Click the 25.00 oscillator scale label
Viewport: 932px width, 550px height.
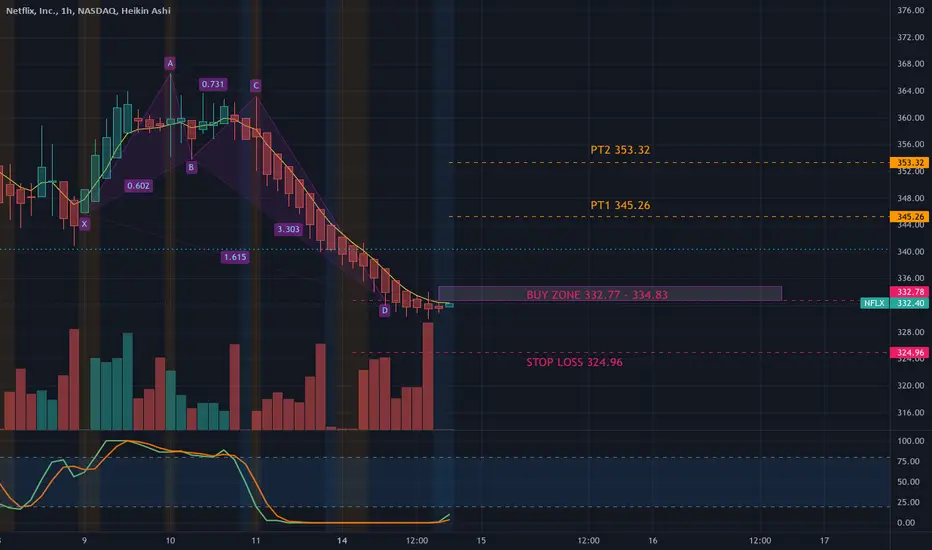click(908, 502)
